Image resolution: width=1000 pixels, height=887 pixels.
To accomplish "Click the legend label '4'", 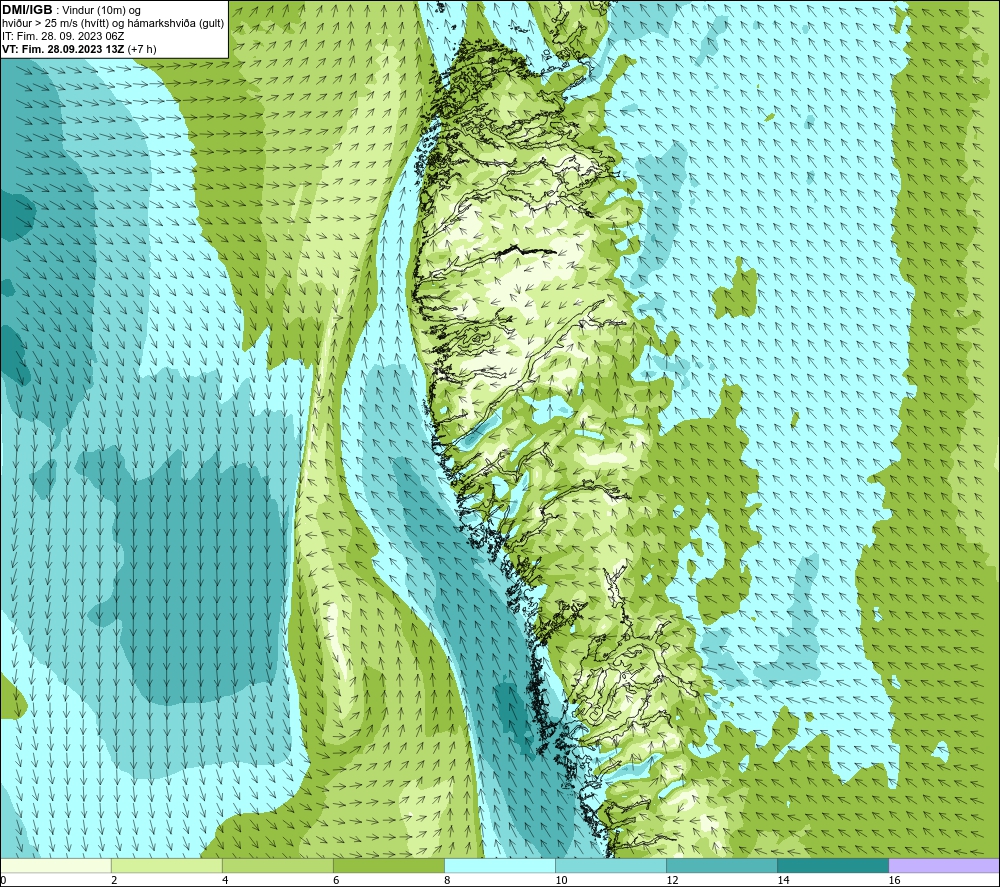I will pyautogui.click(x=225, y=881).
